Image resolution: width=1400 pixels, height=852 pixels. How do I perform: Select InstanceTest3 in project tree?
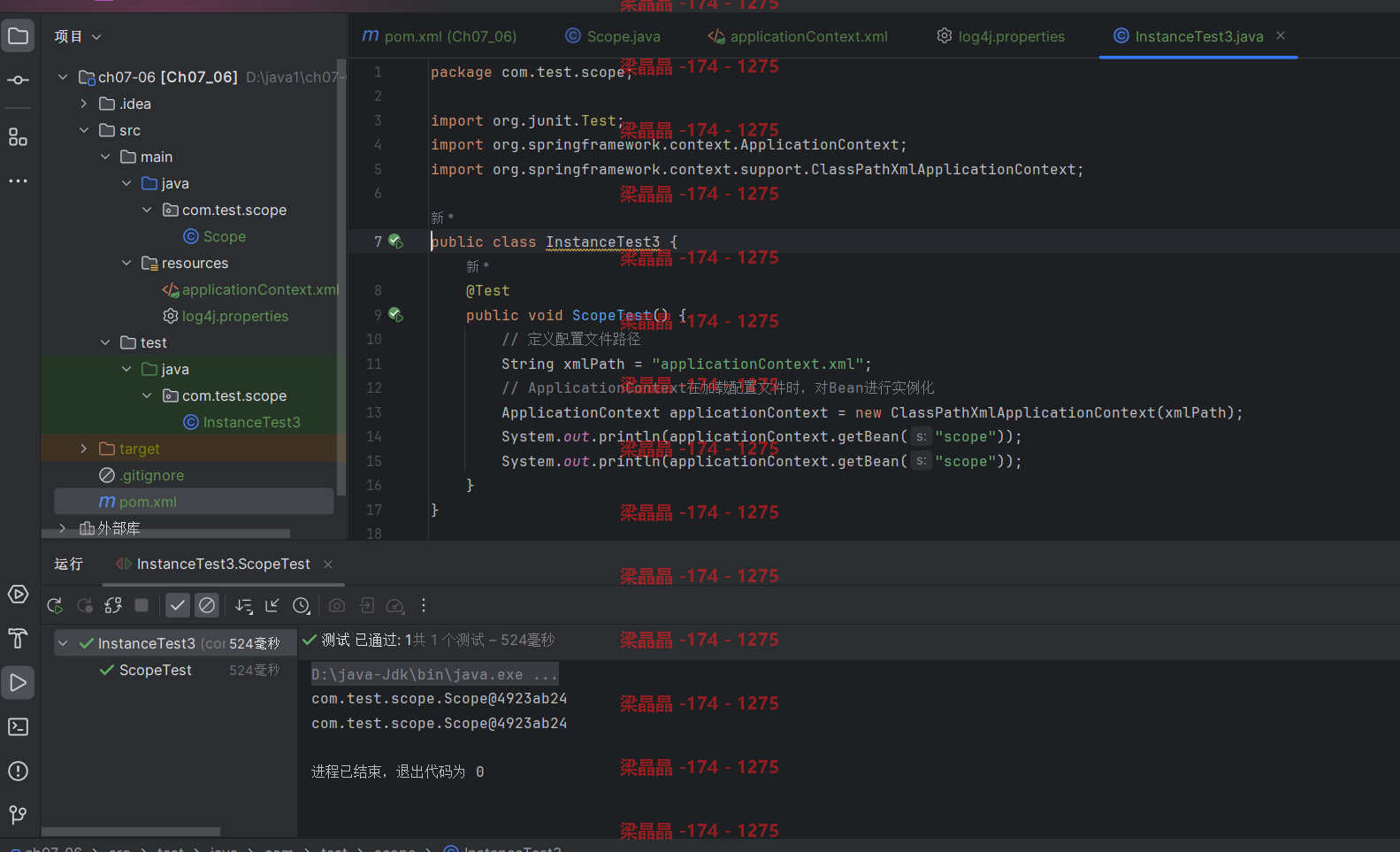click(x=242, y=422)
